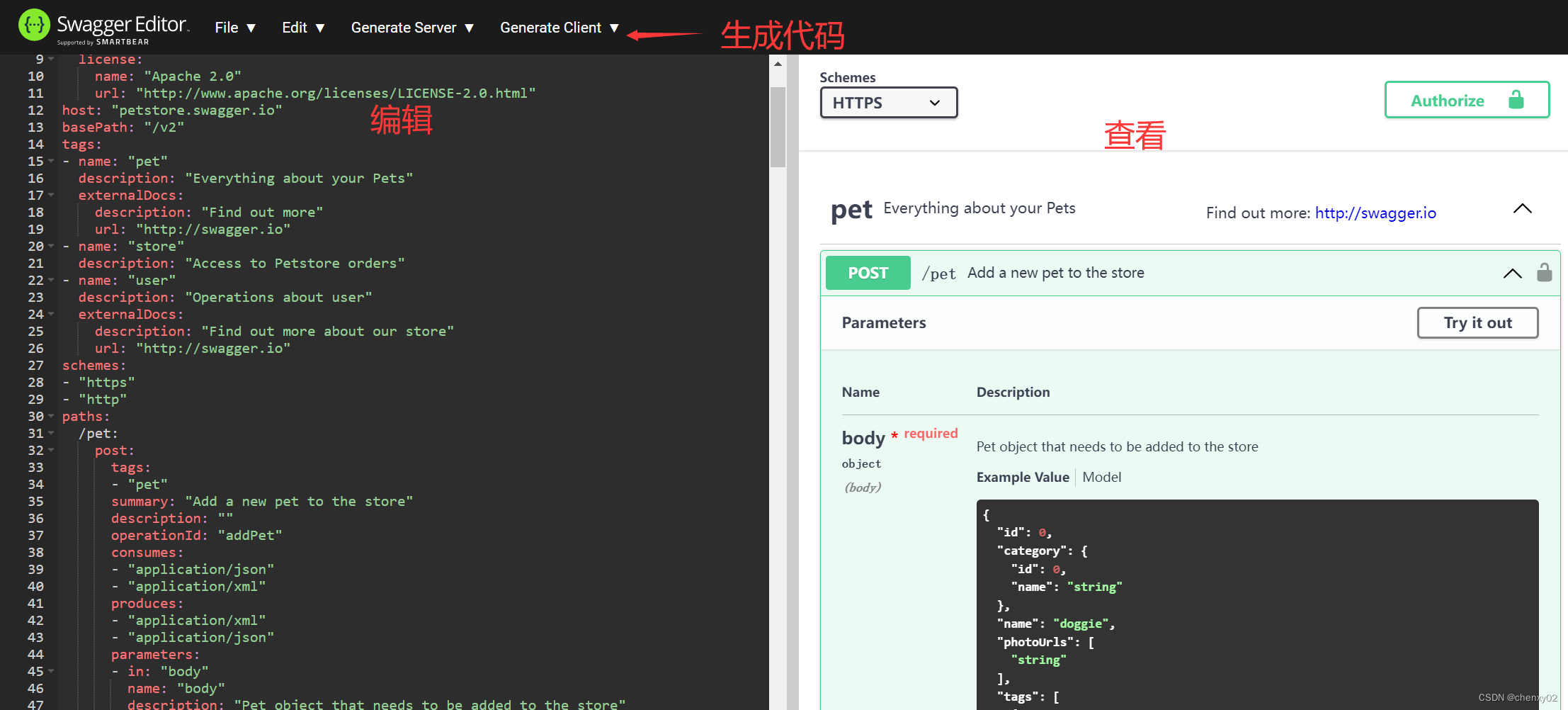Image resolution: width=1568 pixels, height=710 pixels.
Task: Click the padlock icon on the POST /pet row
Action: pos(1544,273)
